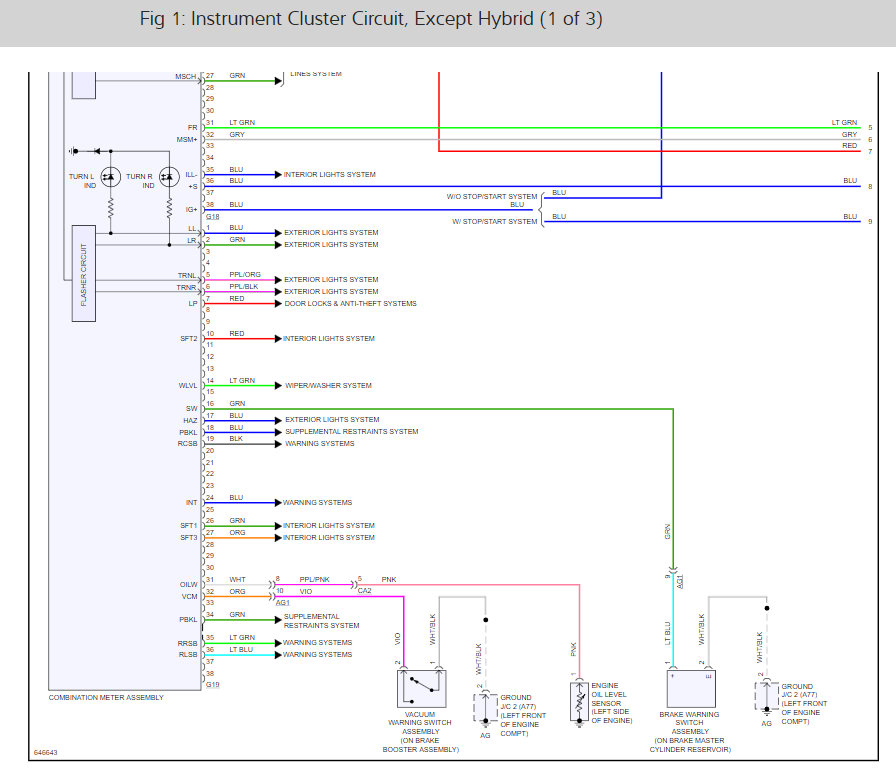Click ground J/C 2 symbol beside brake switch
Viewport: 896px width, 777px height.
(767, 696)
